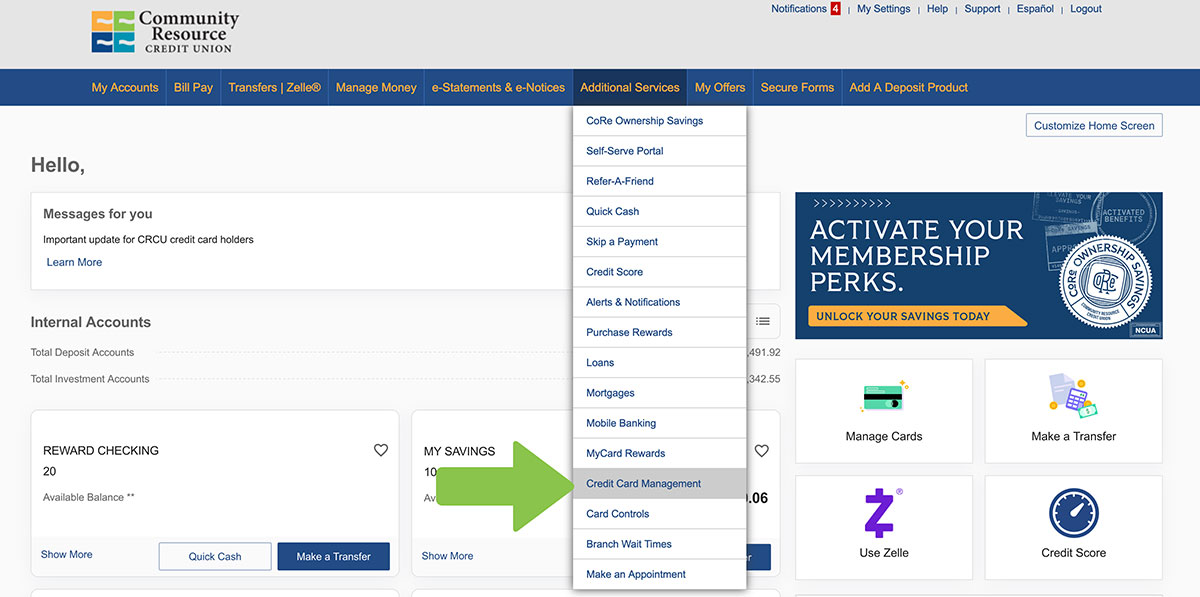Open the Bill Pay menu
Viewport: 1200px width, 597px height.
(x=194, y=88)
